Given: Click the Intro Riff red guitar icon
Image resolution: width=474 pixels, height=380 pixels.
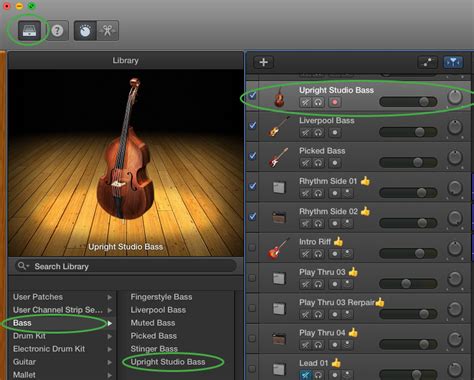Looking at the screenshot, I should tap(278, 249).
